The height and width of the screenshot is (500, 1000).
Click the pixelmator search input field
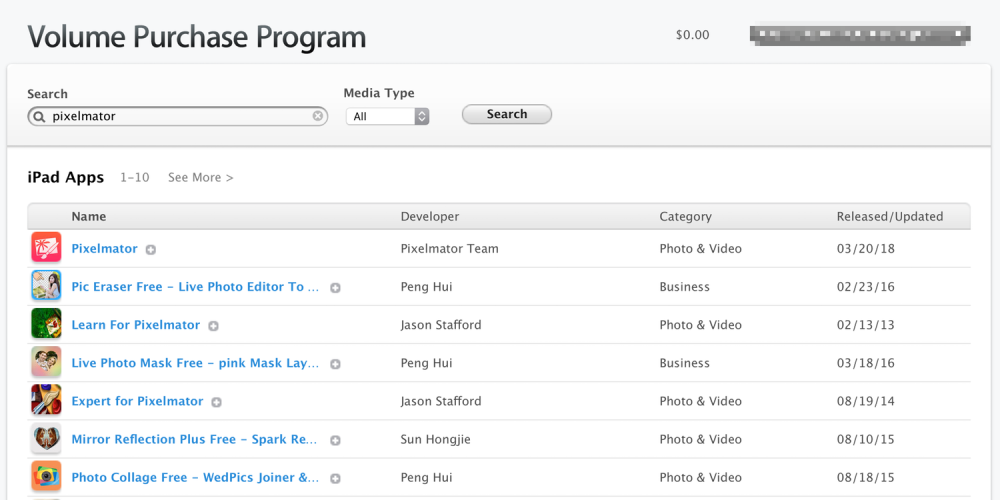click(177, 116)
